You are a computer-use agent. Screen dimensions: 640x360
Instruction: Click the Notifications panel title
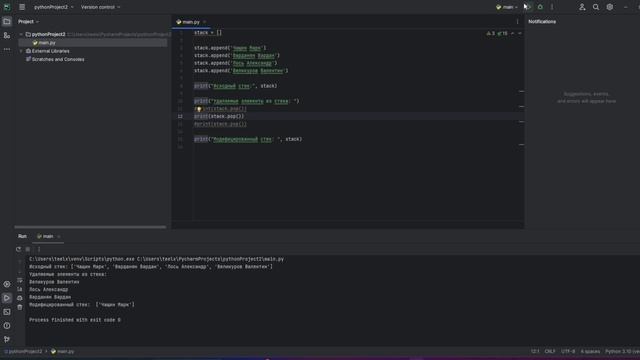point(542,22)
